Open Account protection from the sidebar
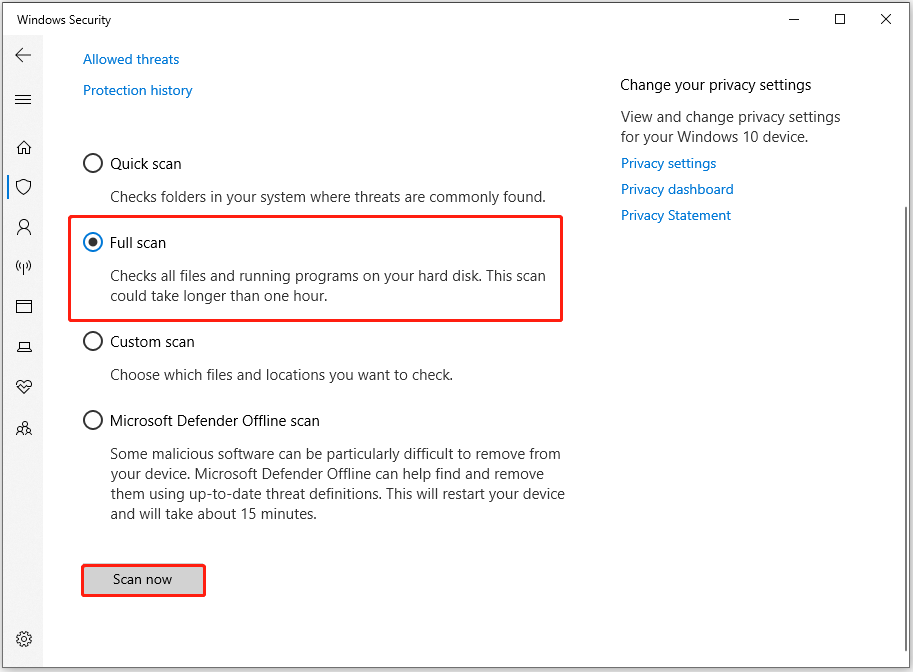913x672 pixels. 23,227
